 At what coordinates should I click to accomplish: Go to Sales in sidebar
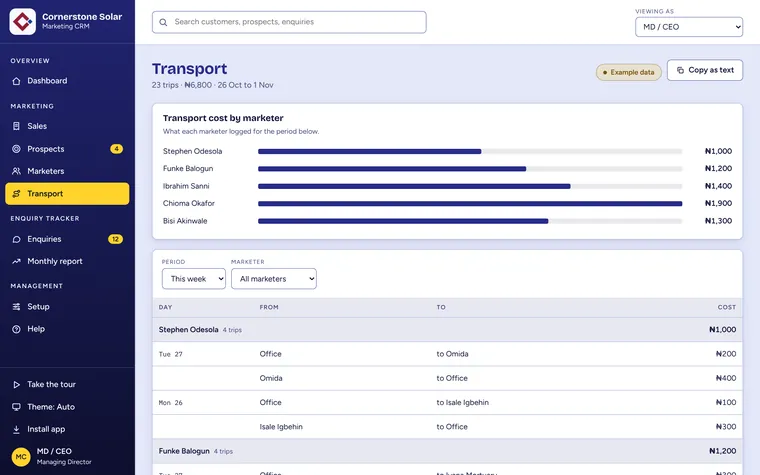pos(67,126)
